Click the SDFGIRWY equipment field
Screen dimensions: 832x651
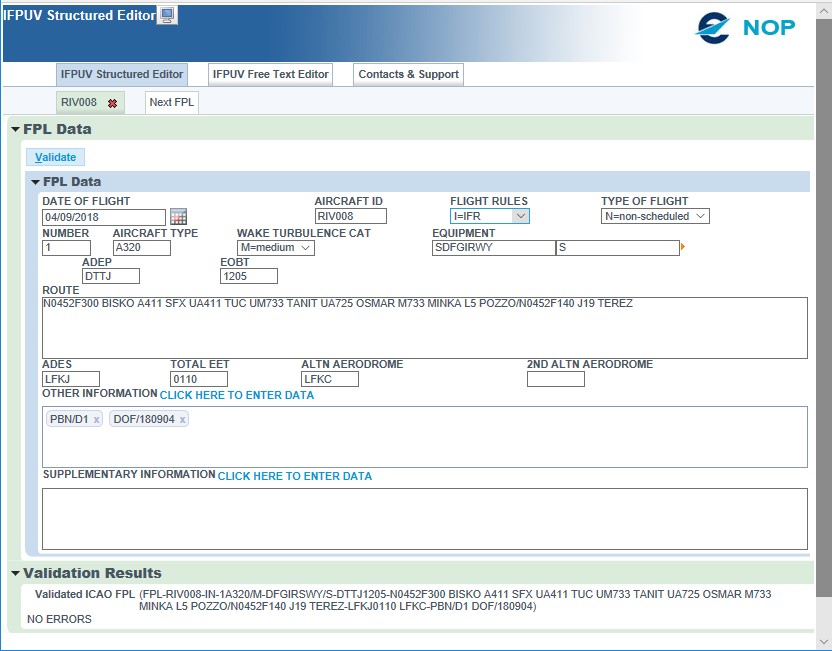494,248
